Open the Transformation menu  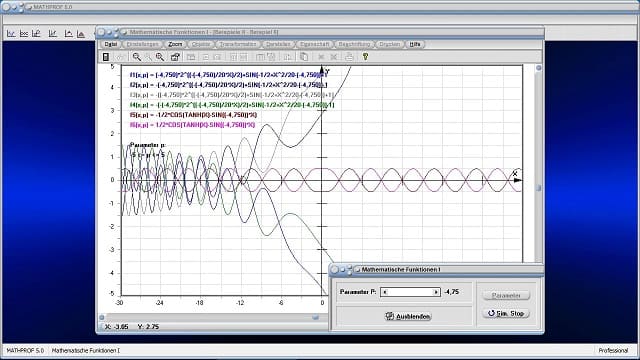238,44
